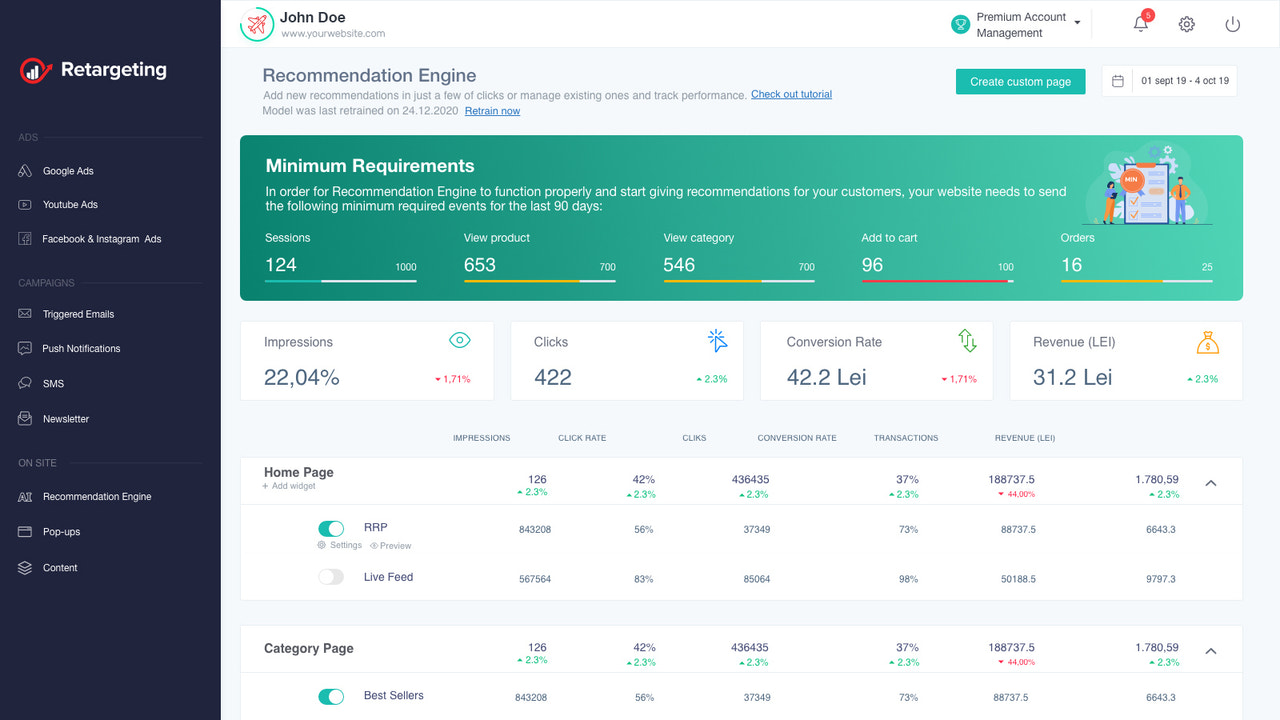Open notifications via the bell icon

(x=1140, y=24)
